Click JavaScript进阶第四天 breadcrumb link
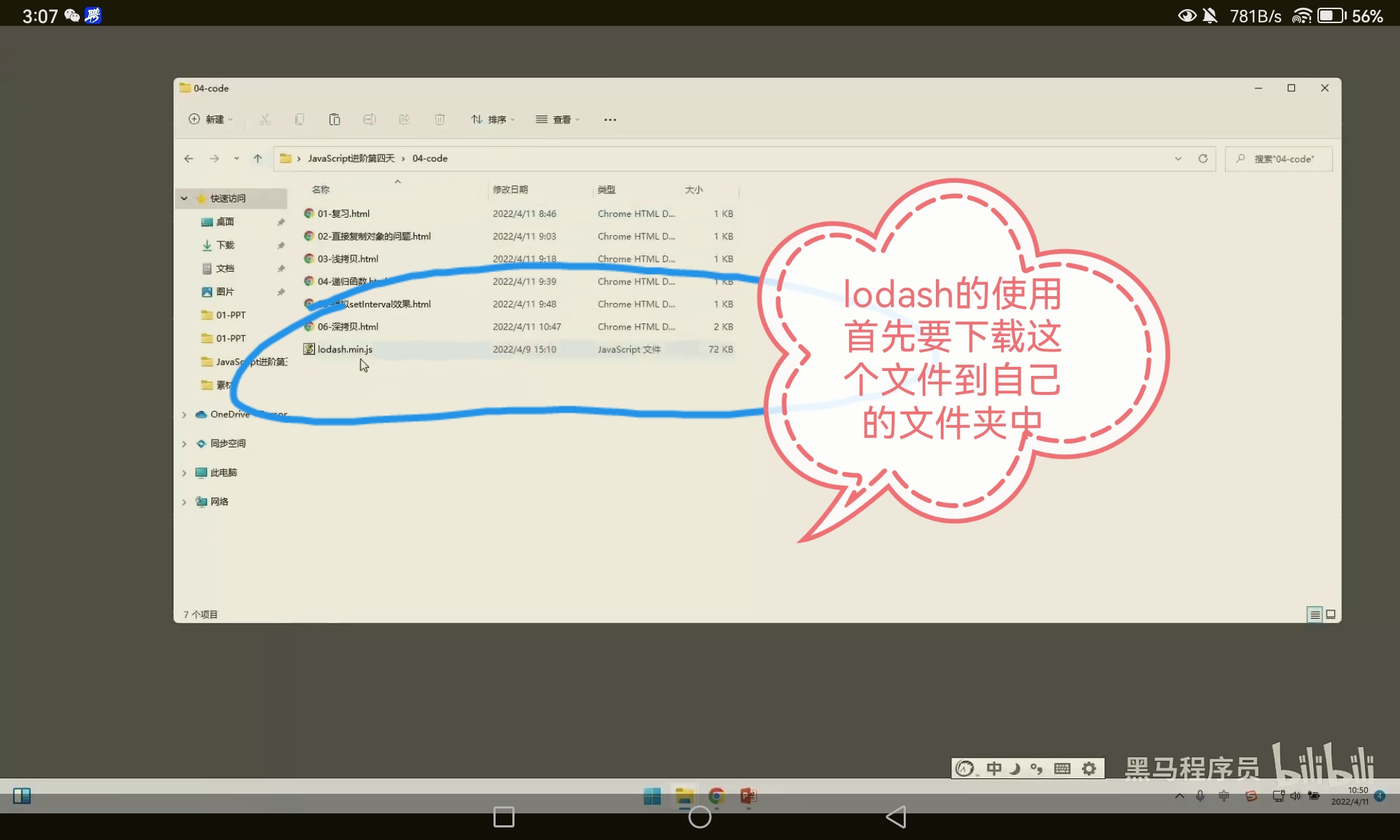 pyautogui.click(x=351, y=159)
